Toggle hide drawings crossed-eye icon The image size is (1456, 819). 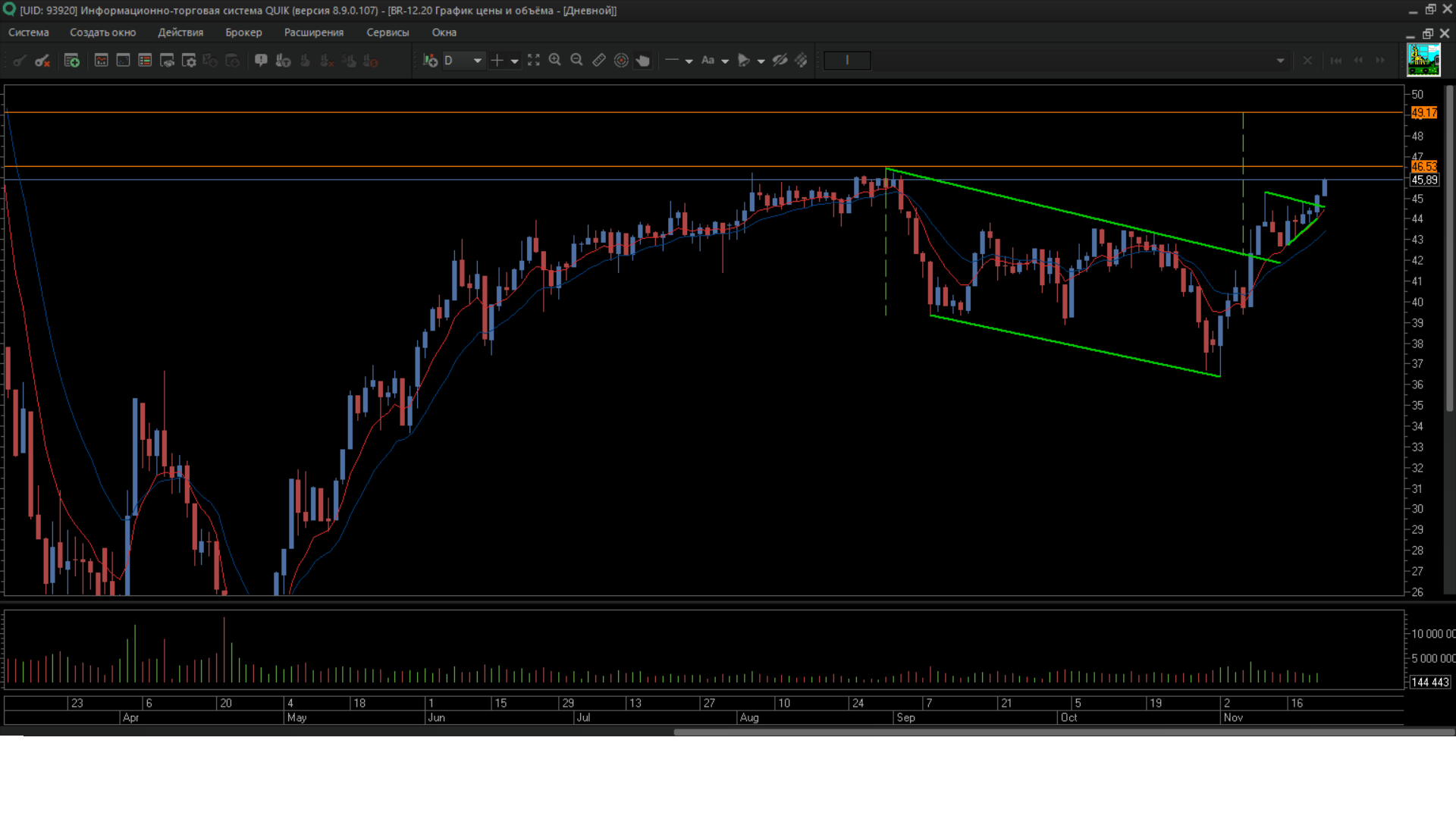pyautogui.click(x=780, y=61)
